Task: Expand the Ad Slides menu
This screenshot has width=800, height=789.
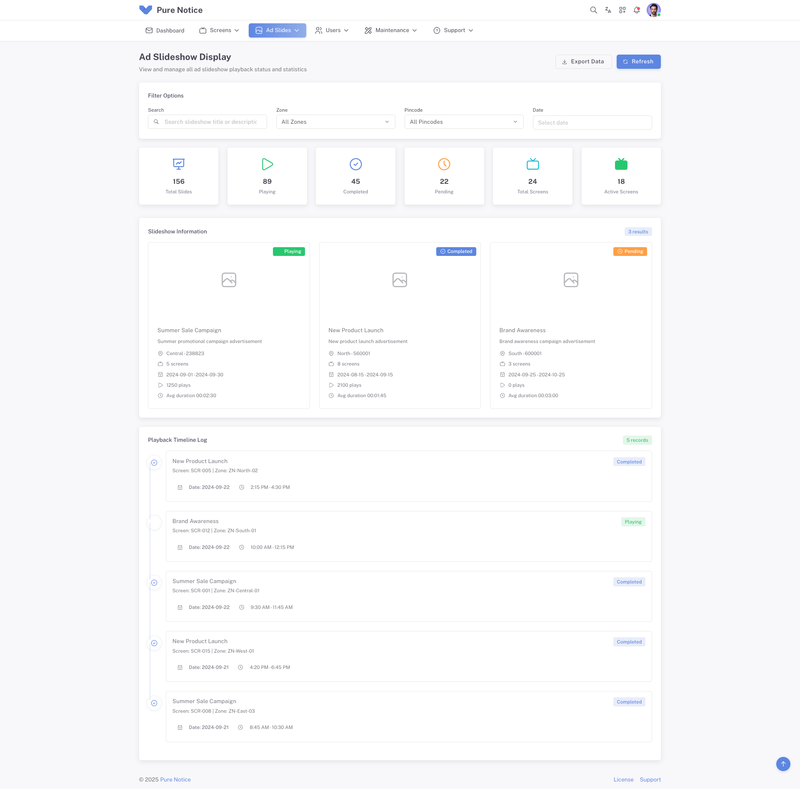Action: [x=278, y=31]
